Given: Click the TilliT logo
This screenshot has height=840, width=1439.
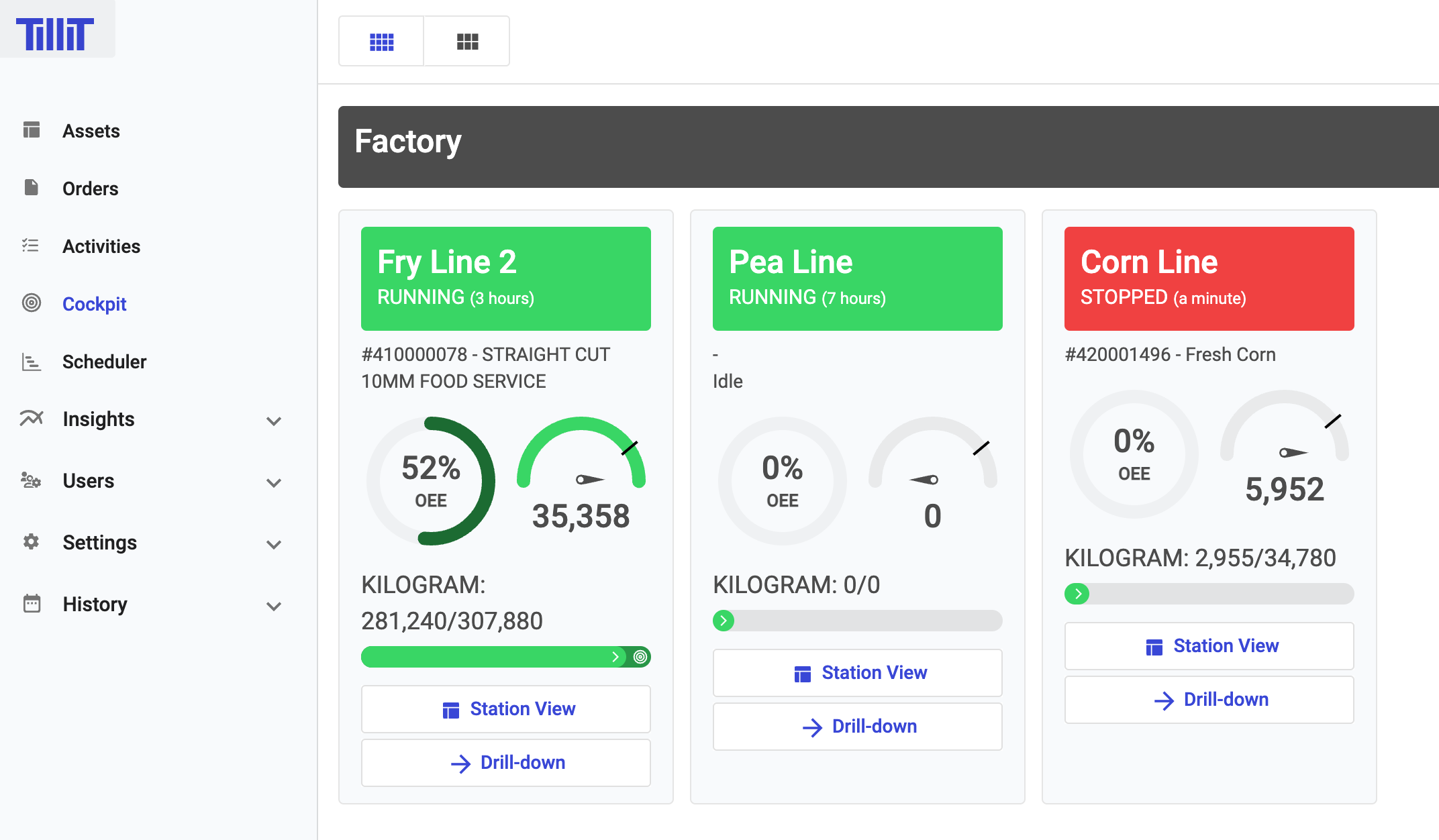Looking at the screenshot, I should click(x=55, y=34).
